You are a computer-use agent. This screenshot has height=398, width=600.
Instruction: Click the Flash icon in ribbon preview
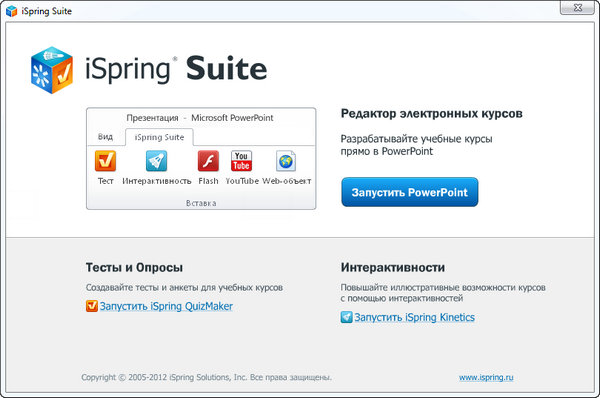[208, 161]
